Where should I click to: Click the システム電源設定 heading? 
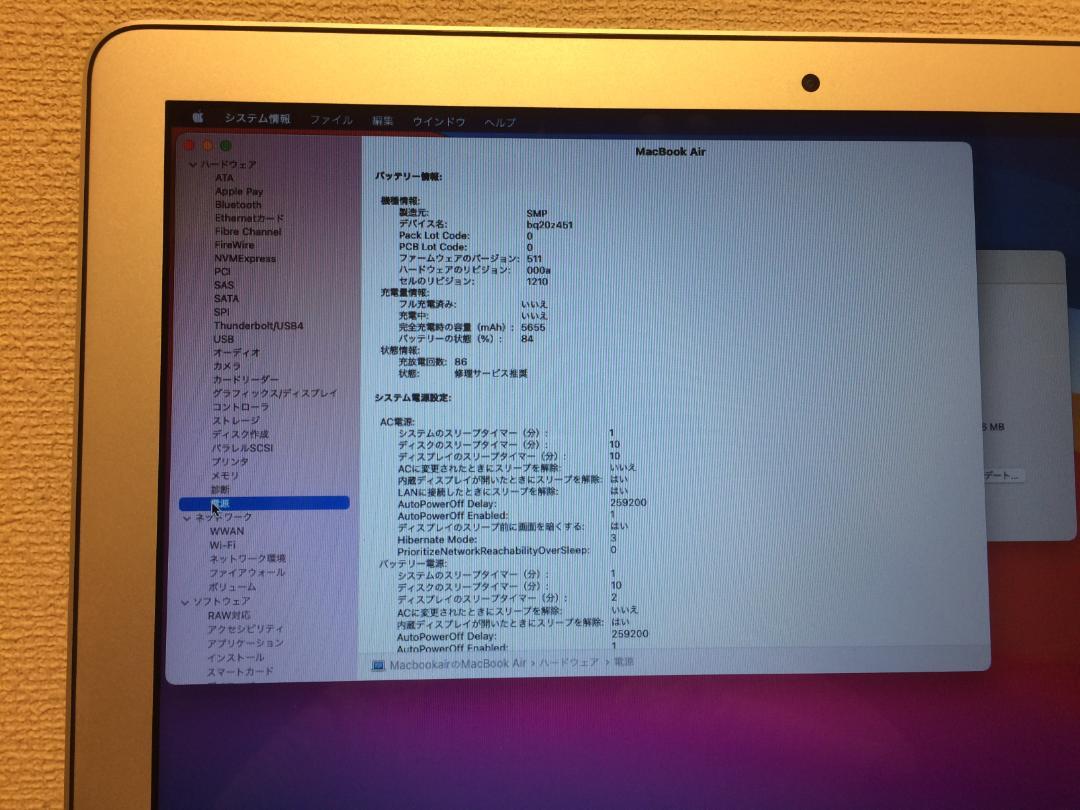(413, 398)
